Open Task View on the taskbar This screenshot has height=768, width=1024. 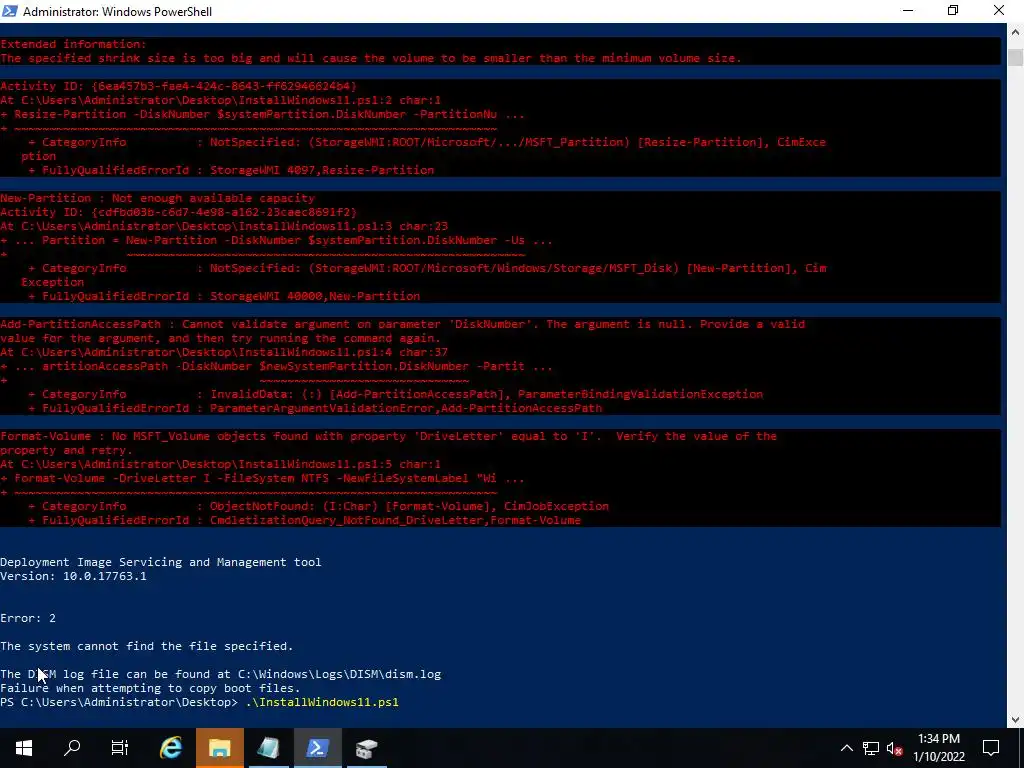pyautogui.click(x=120, y=748)
